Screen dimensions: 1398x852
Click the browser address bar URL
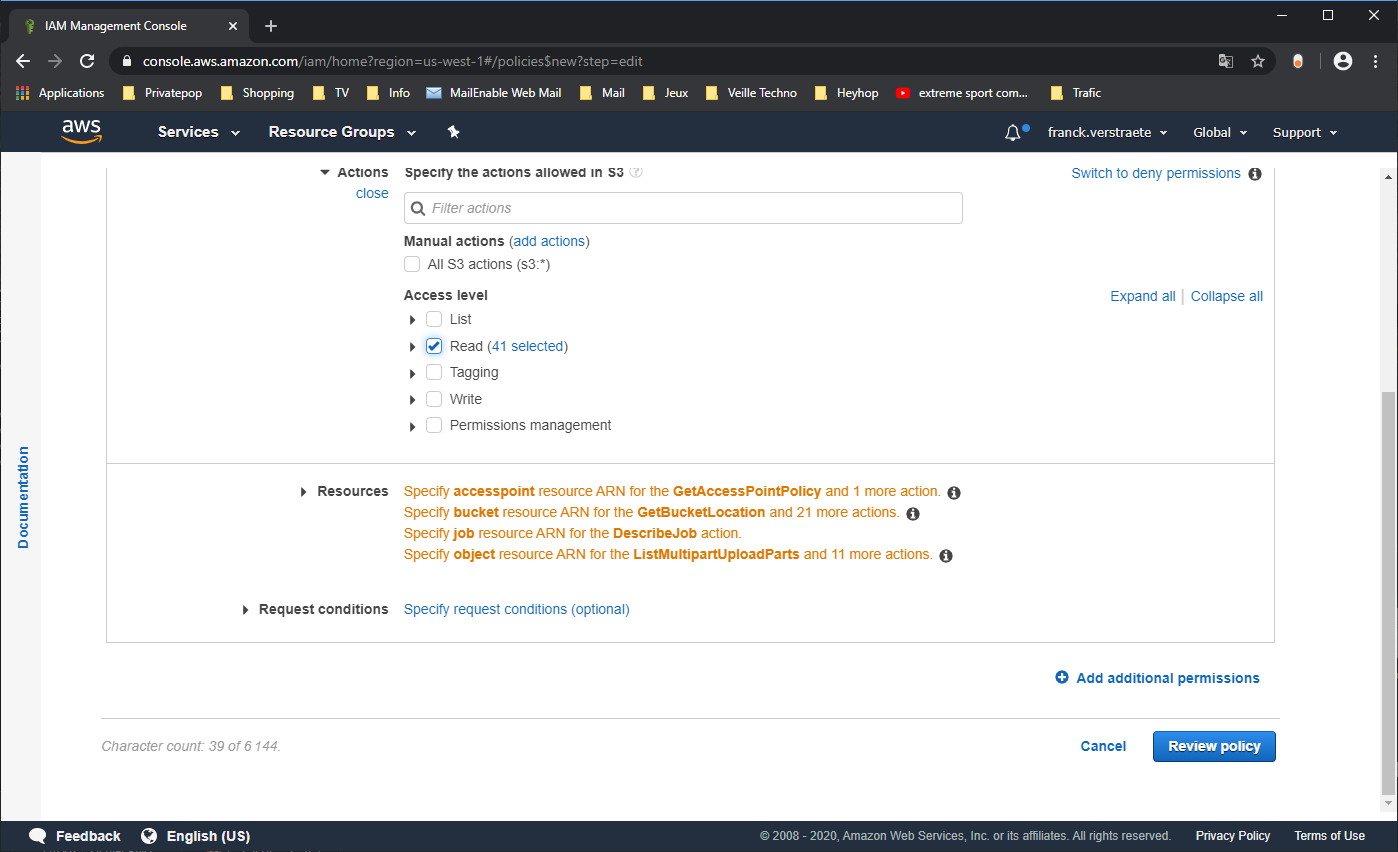point(392,61)
